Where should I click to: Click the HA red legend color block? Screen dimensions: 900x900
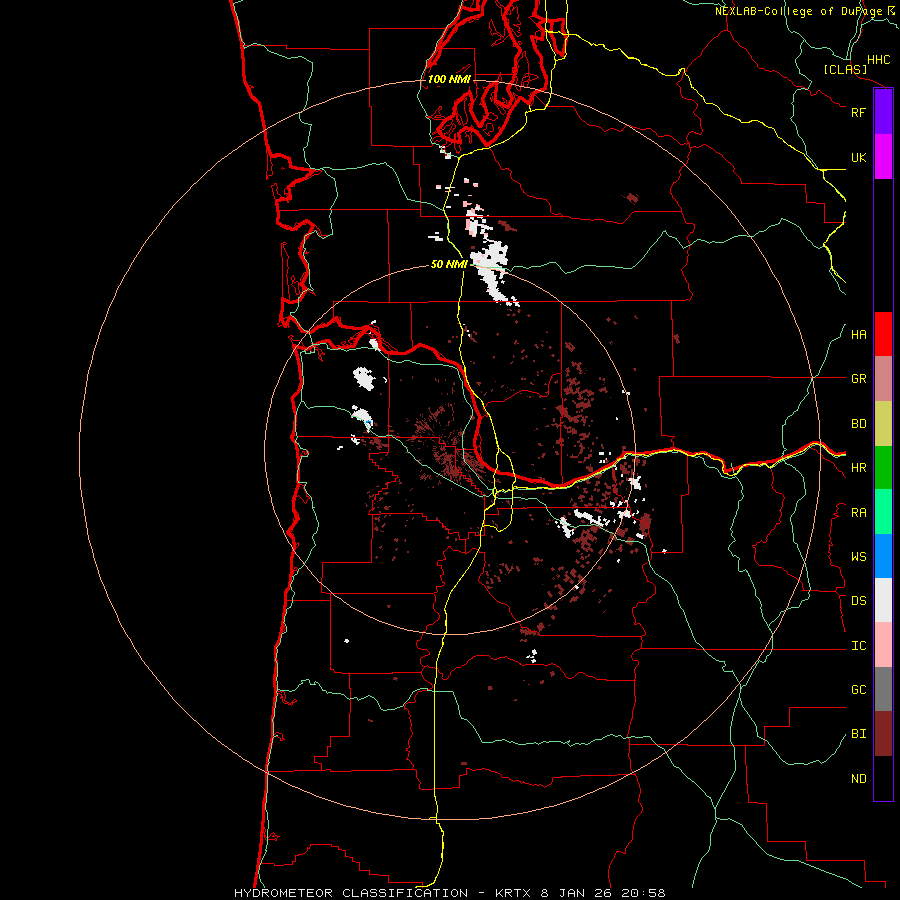point(883,334)
